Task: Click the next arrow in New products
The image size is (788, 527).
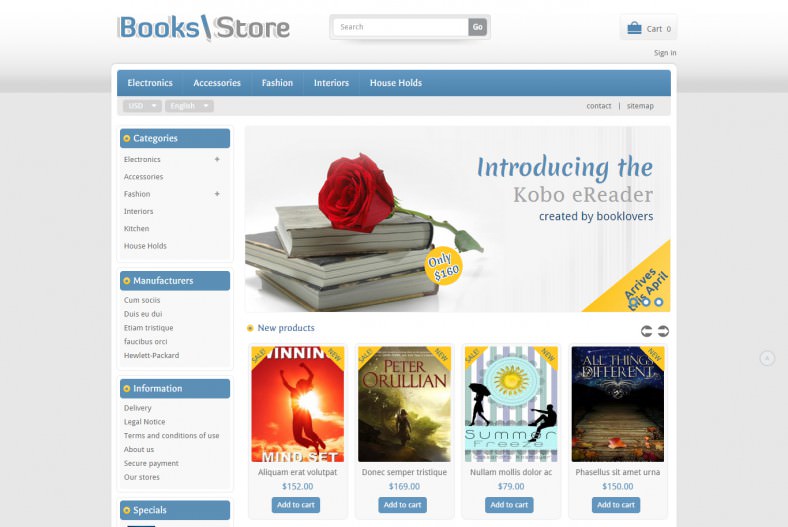Action: (663, 331)
